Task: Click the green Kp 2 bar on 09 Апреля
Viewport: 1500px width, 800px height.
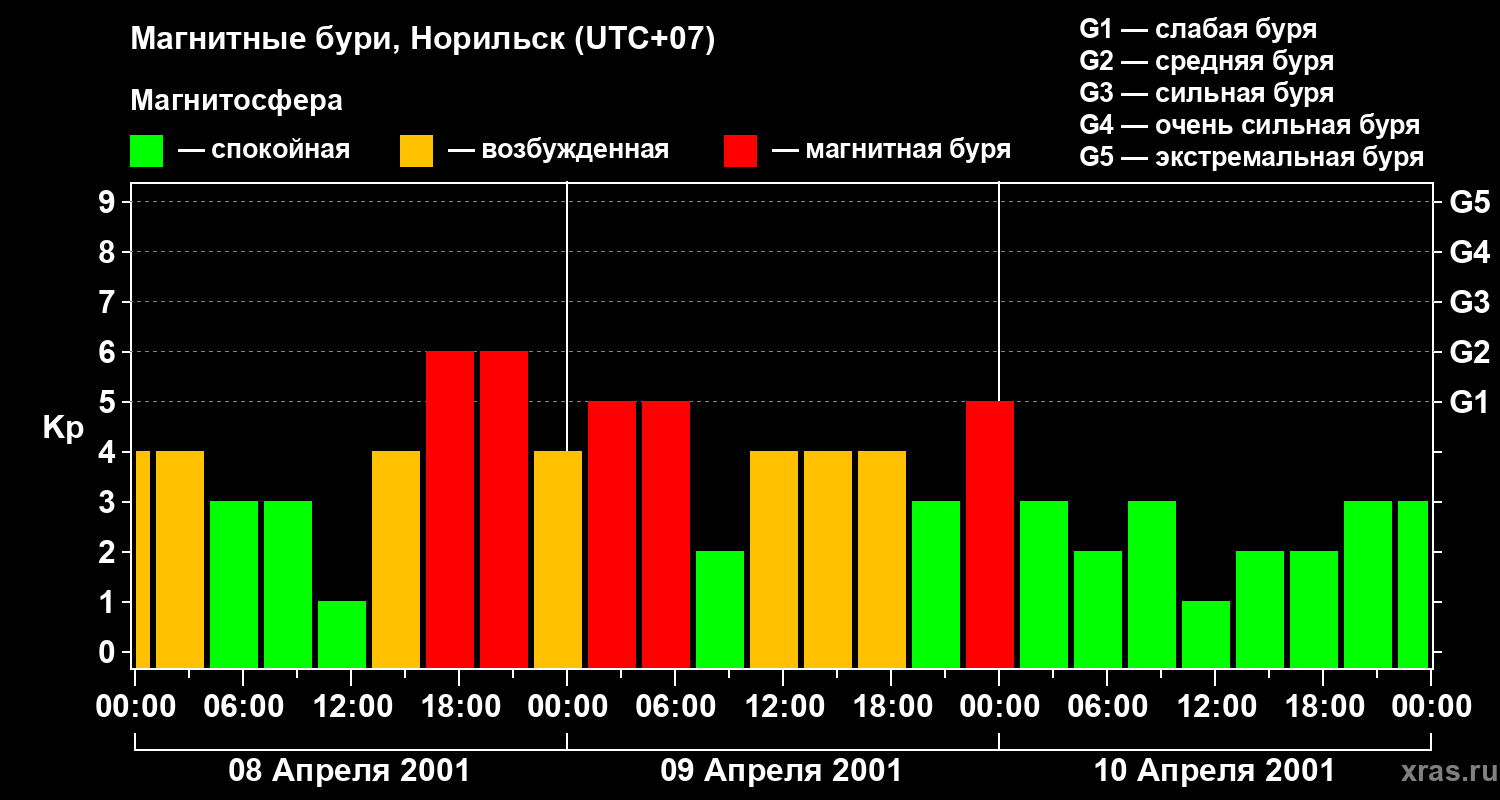Action: (720, 609)
